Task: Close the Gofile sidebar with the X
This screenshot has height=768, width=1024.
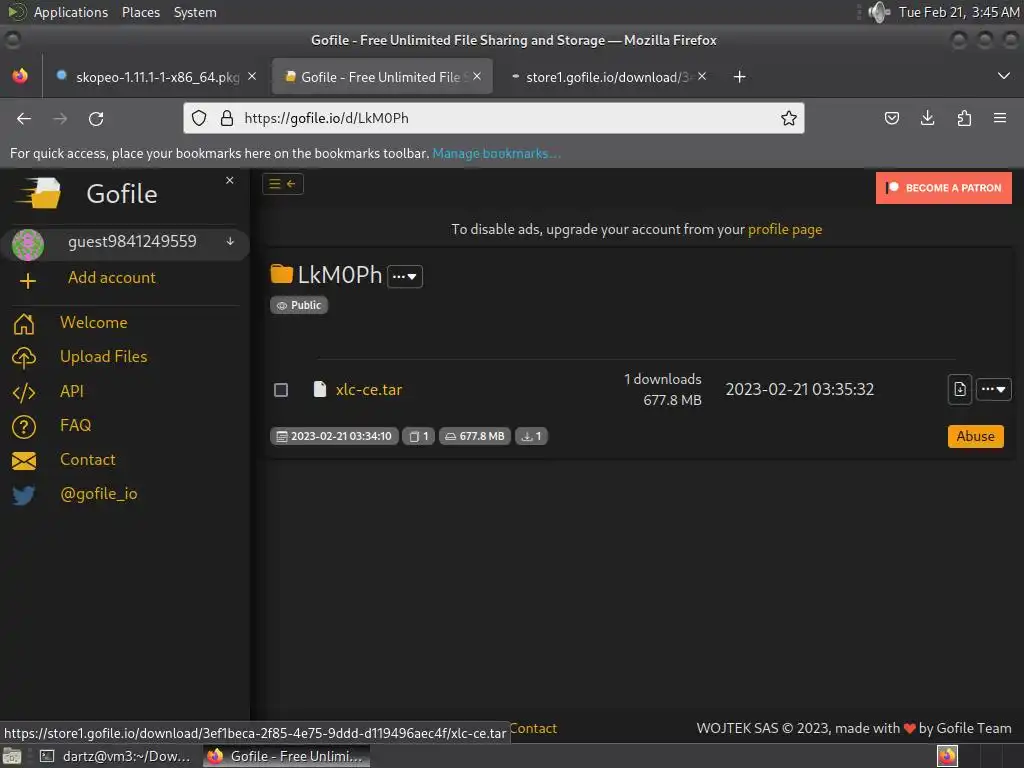Action: point(230,180)
